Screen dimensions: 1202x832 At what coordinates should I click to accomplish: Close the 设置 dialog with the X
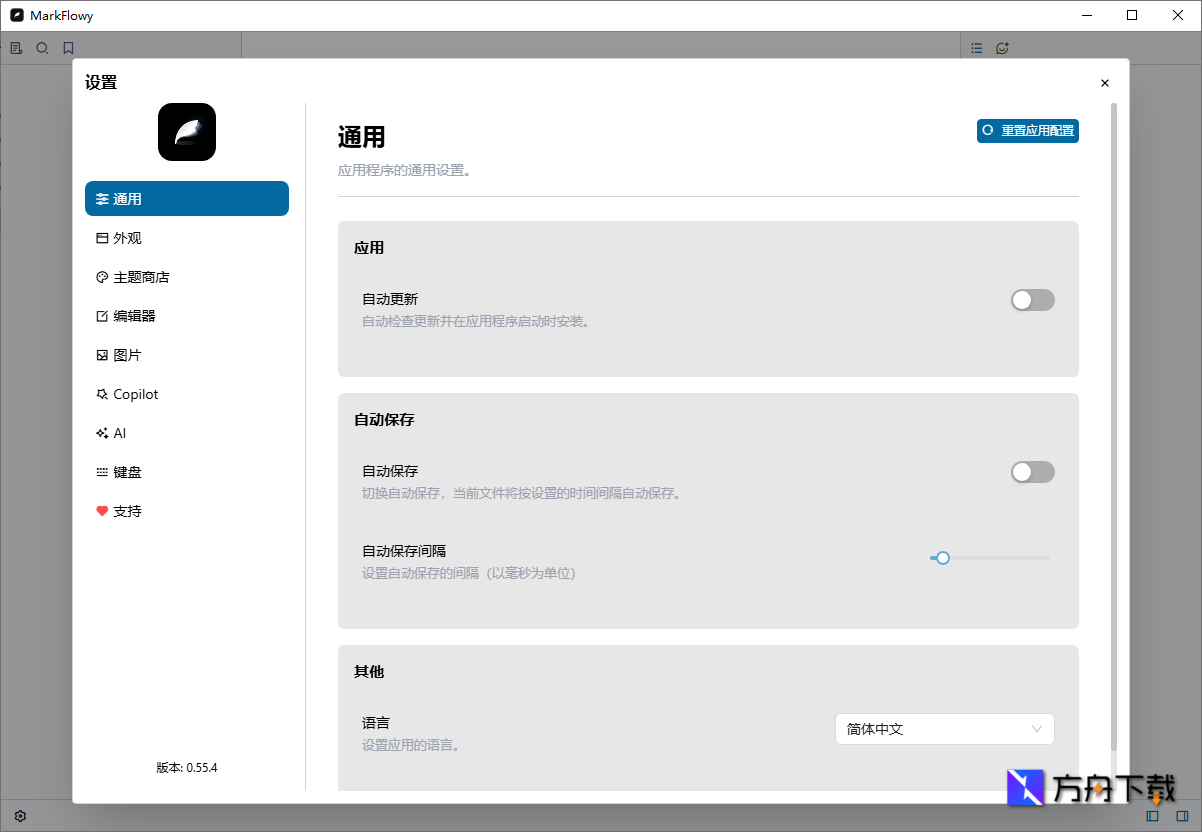1105,83
